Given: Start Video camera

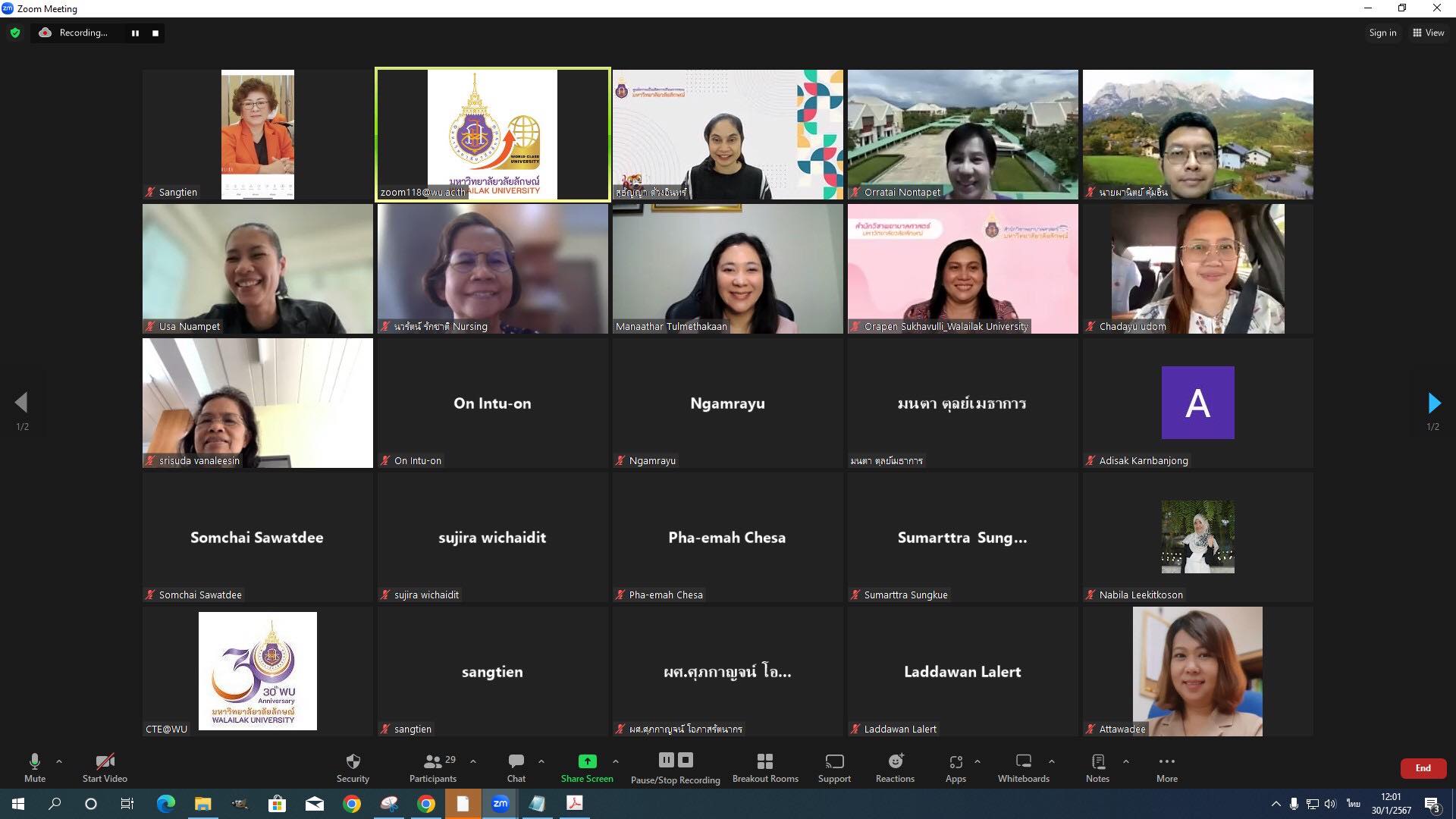Looking at the screenshot, I should pyautogui.click(x=105, y=767).
